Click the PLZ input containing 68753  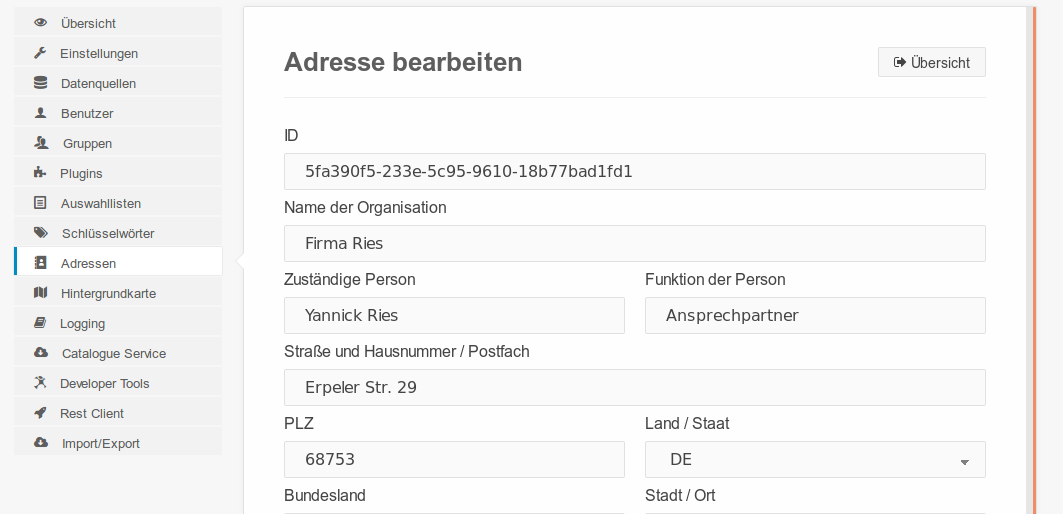[454, 460]
